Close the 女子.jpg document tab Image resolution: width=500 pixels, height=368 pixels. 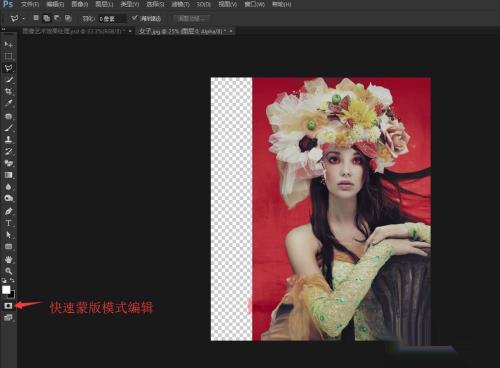231,31
